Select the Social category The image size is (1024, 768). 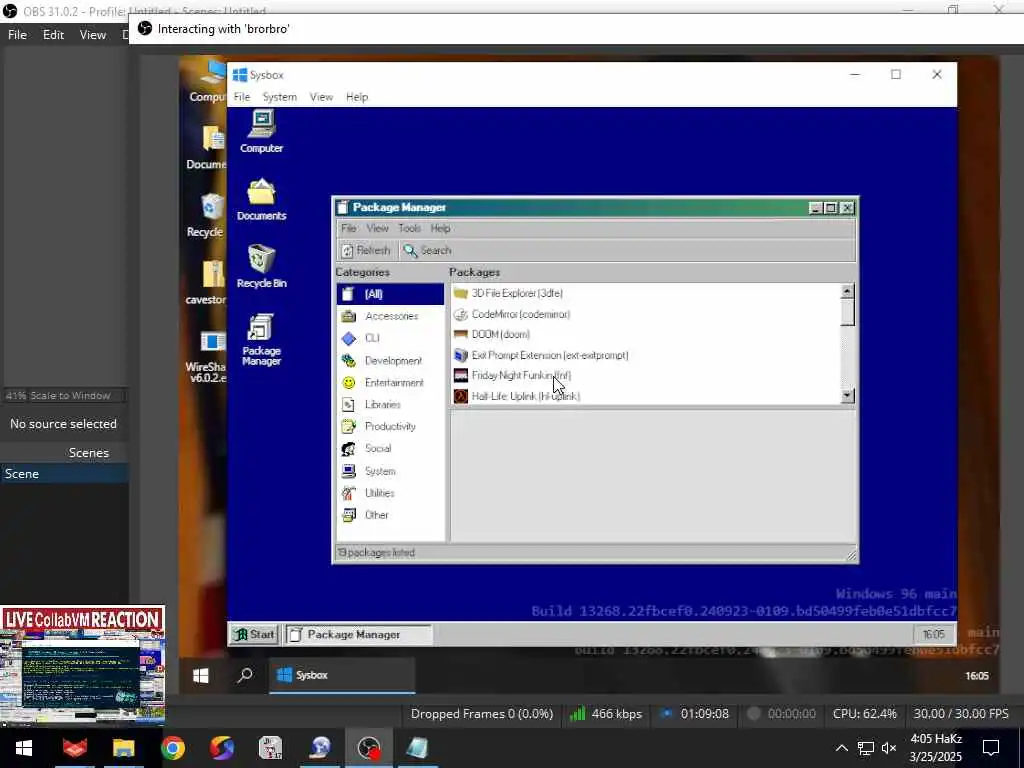click(390, 449)
